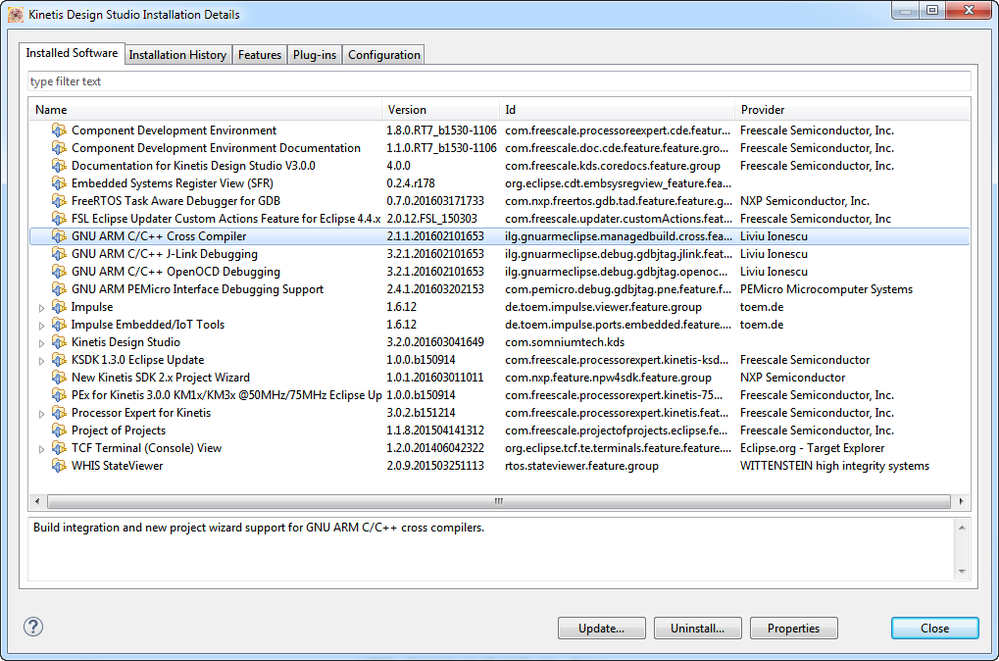Expand the Processor Expert for Kinetis node
The width and height of the screenshot is (999, 661).
(x=41, y=414)
